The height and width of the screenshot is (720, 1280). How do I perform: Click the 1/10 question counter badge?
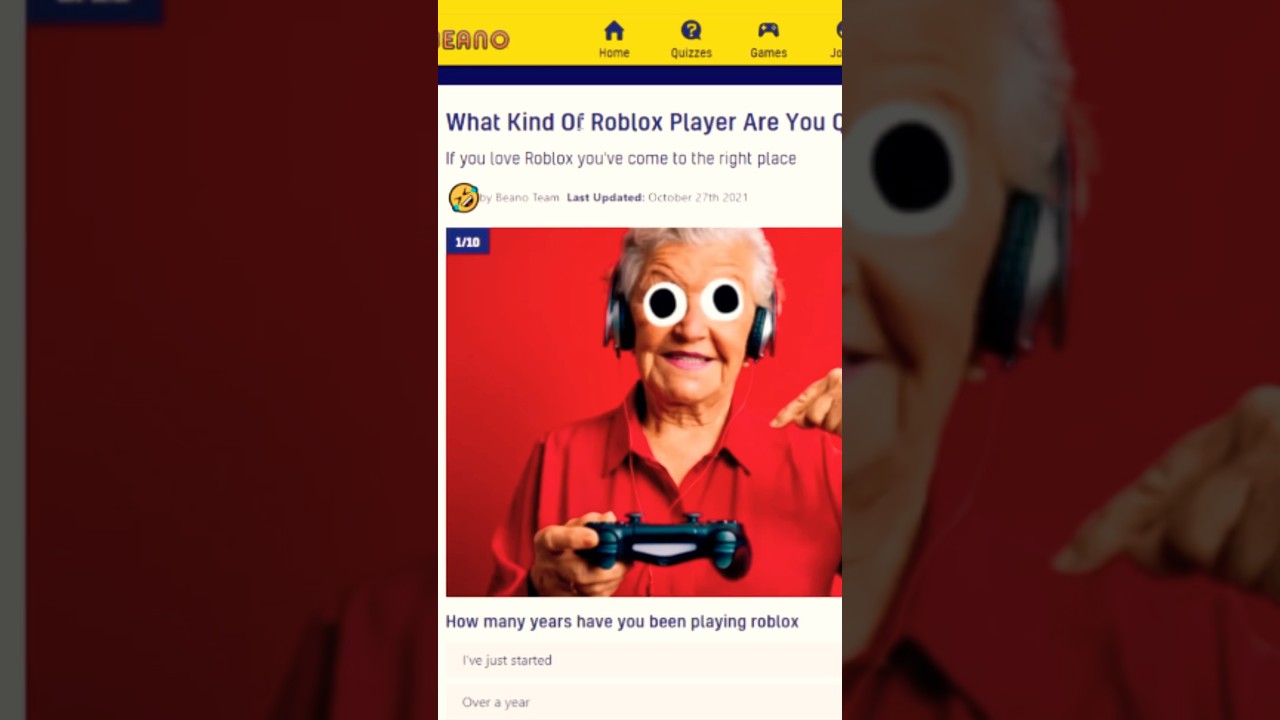[467, 242]
